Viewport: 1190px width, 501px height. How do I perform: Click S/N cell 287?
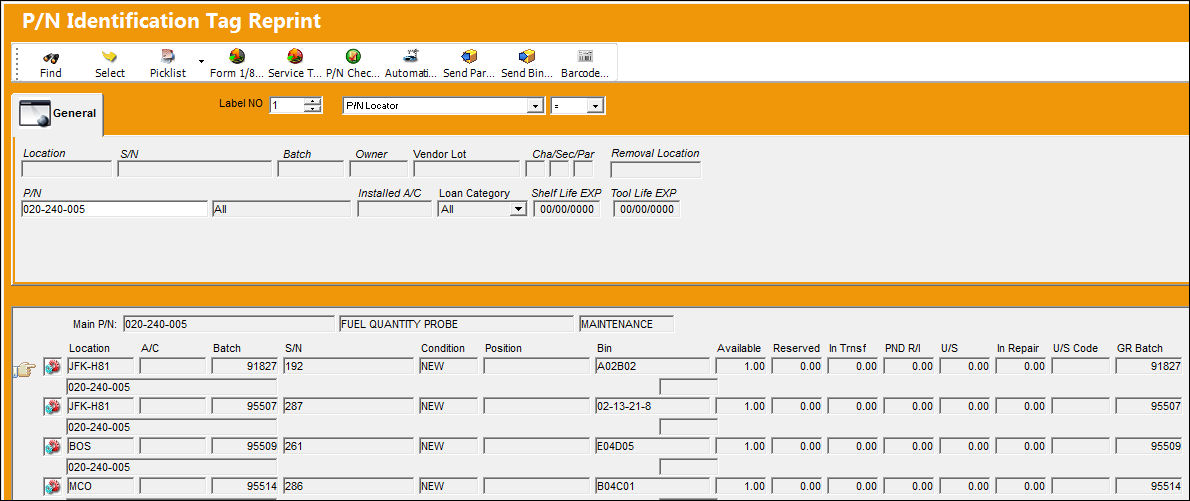coord(348,406)
